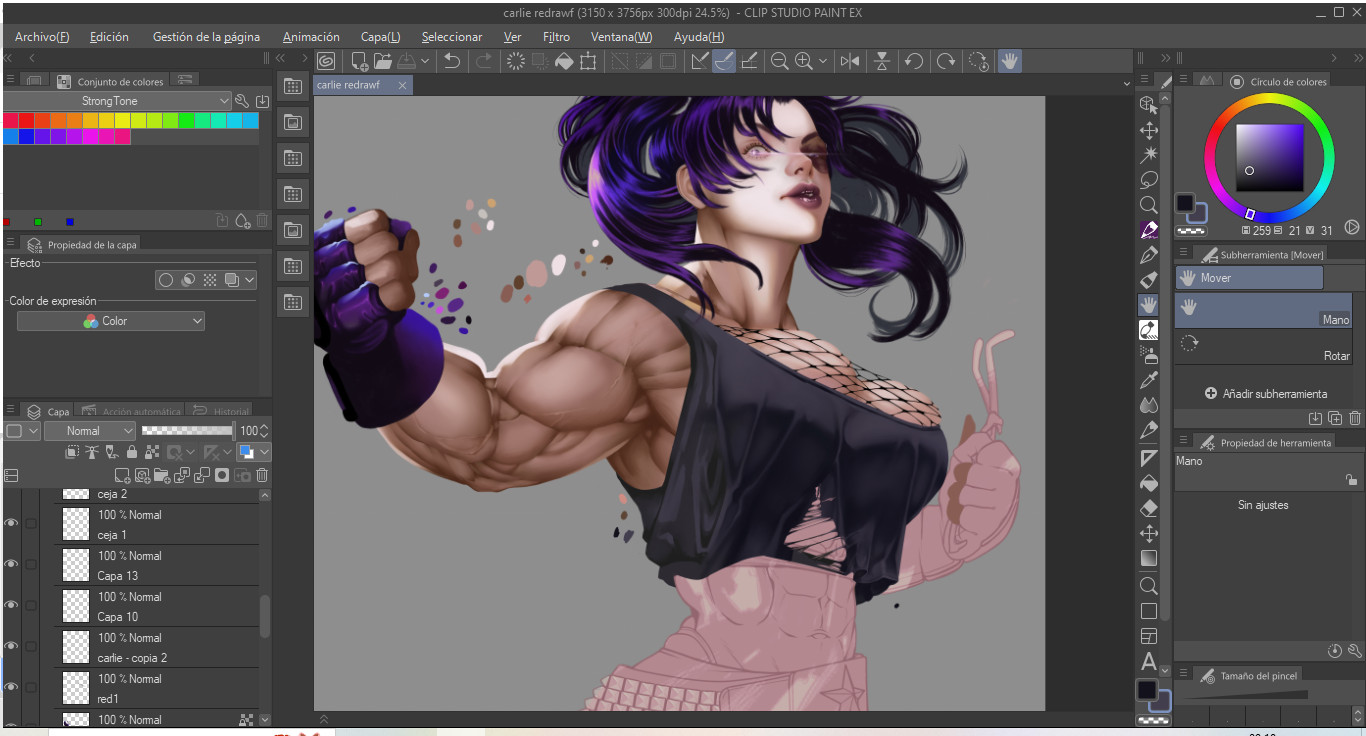1366x736 pixels.
Task: Select the Eraser tool
Action: (x=1149, y=508)
